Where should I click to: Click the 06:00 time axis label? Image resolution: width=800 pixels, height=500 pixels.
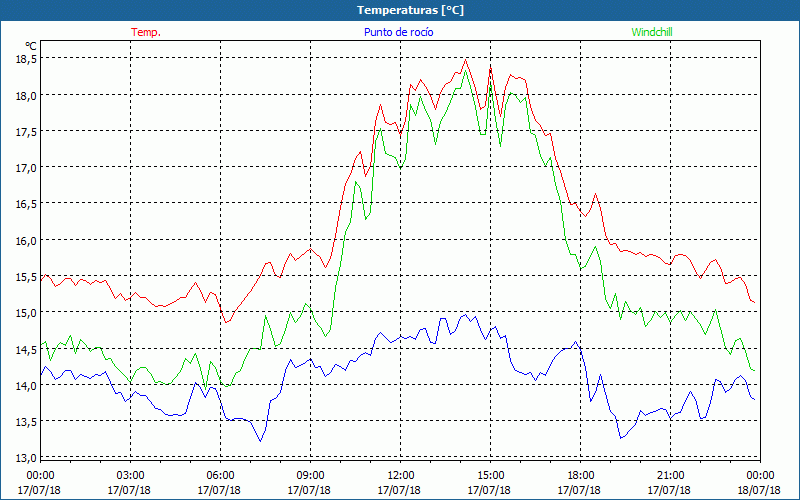point(219,476)
